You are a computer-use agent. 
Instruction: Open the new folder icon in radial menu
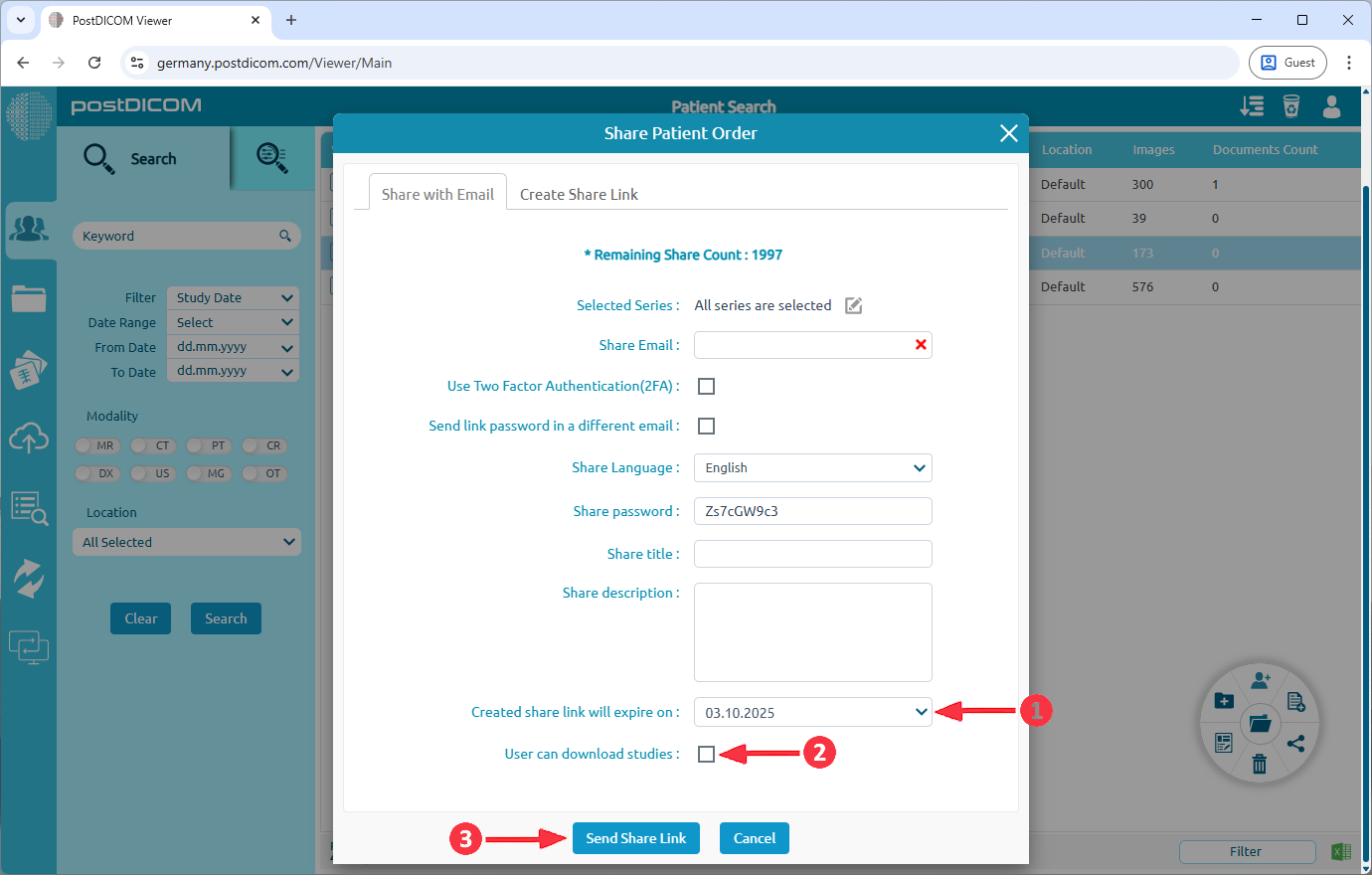tap(1224, 700)
